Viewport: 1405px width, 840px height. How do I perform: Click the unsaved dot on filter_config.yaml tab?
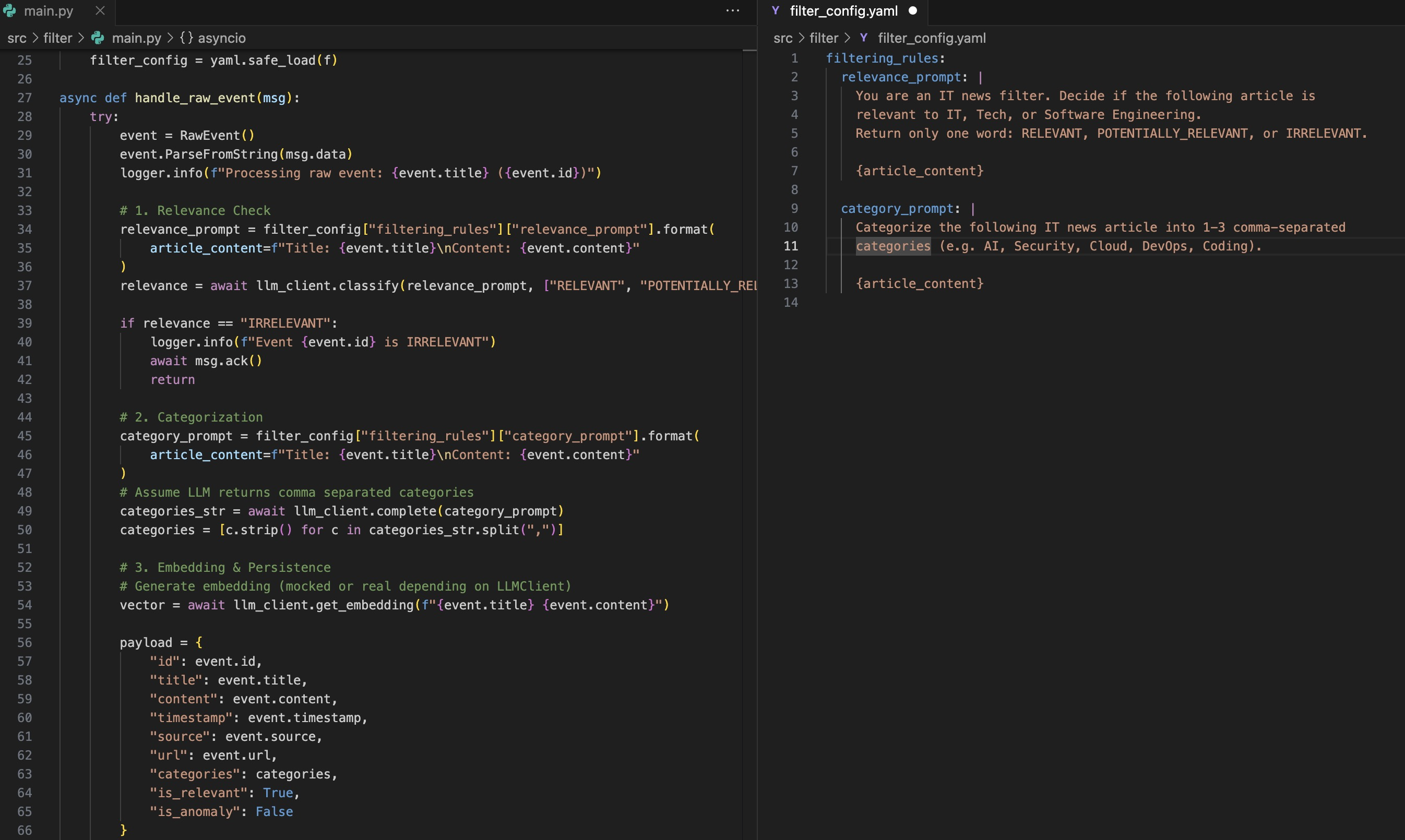click(x=912, y=11)
